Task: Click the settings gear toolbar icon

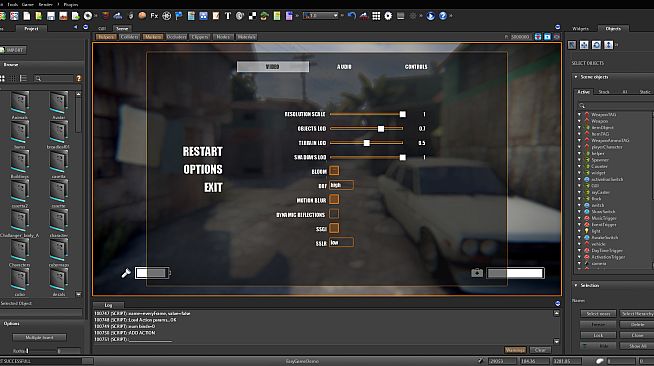Action: click(388, 16)
